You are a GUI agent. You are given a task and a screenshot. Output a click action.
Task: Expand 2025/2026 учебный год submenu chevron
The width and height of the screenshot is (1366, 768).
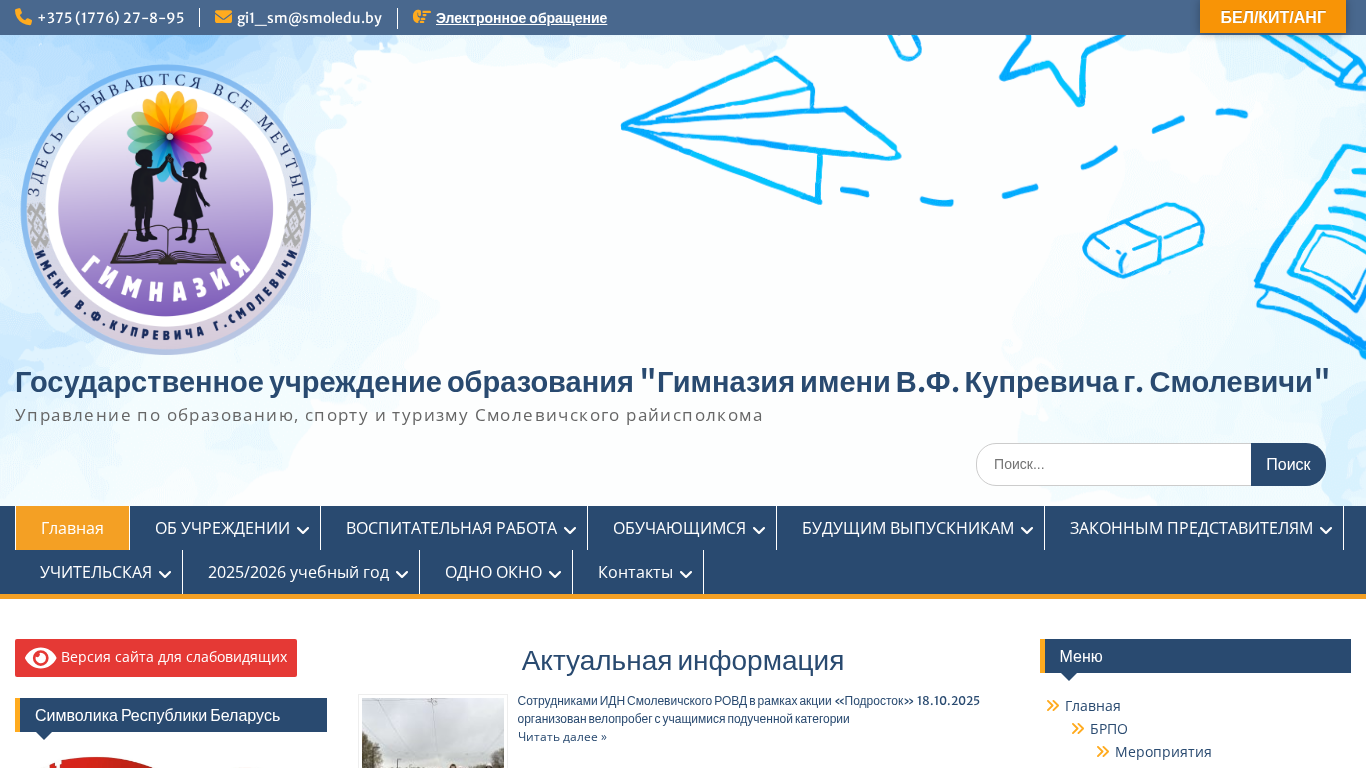coord(402,574)
